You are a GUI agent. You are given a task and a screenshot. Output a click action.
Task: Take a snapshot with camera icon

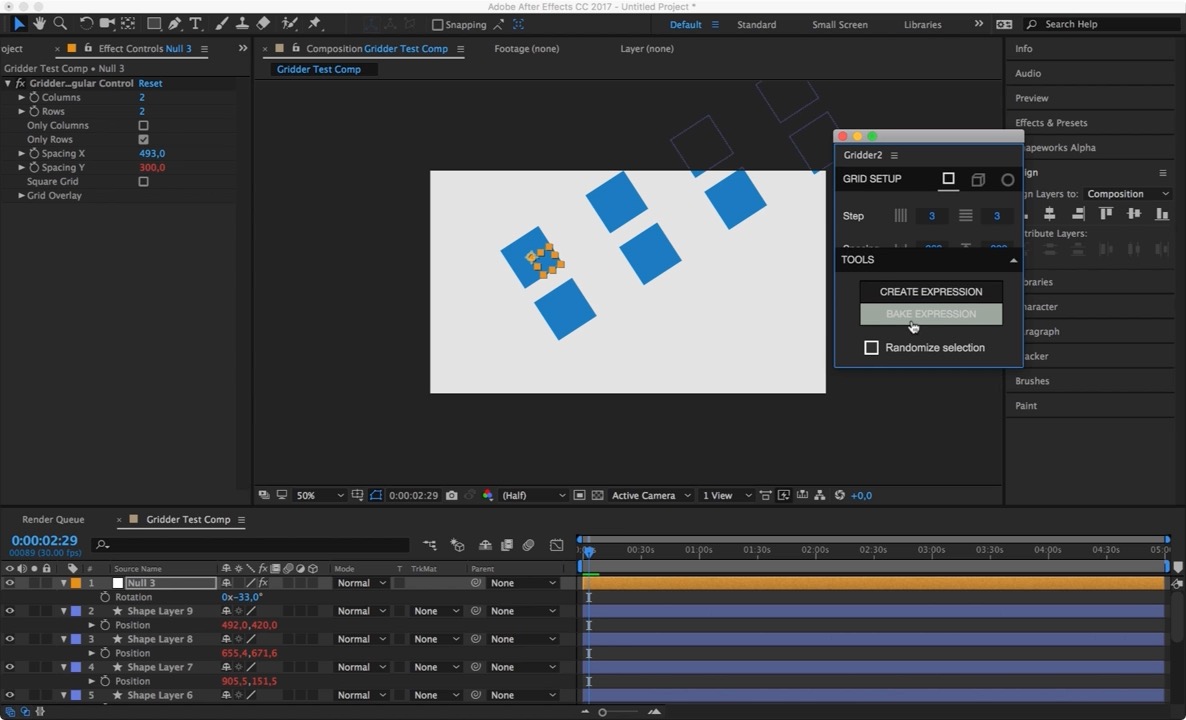(452, 495)
